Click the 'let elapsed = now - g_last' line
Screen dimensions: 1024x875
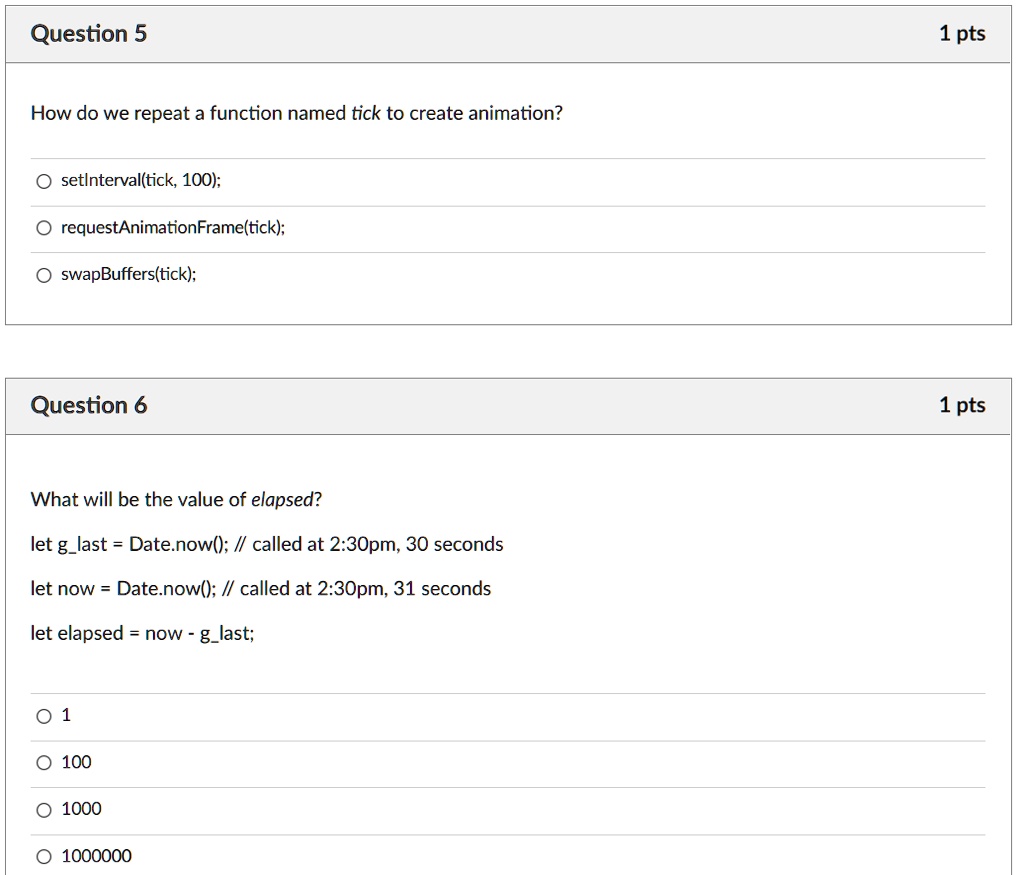142,633
